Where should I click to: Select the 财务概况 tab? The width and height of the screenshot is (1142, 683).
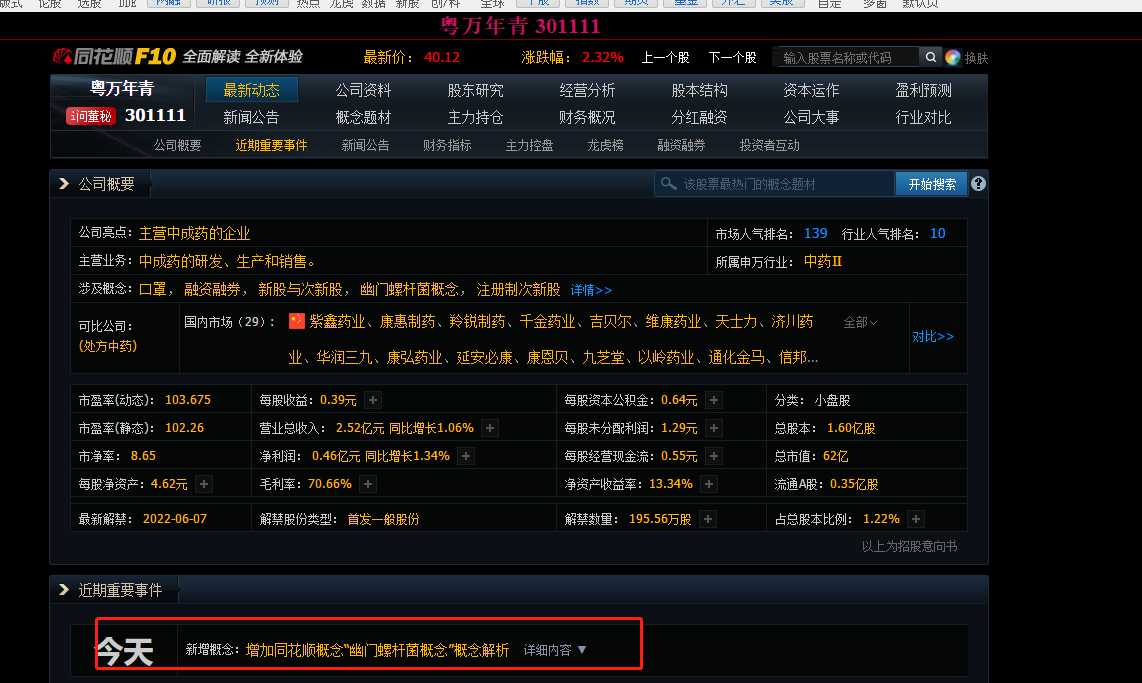pyautogui.click(x=587, y=117)
